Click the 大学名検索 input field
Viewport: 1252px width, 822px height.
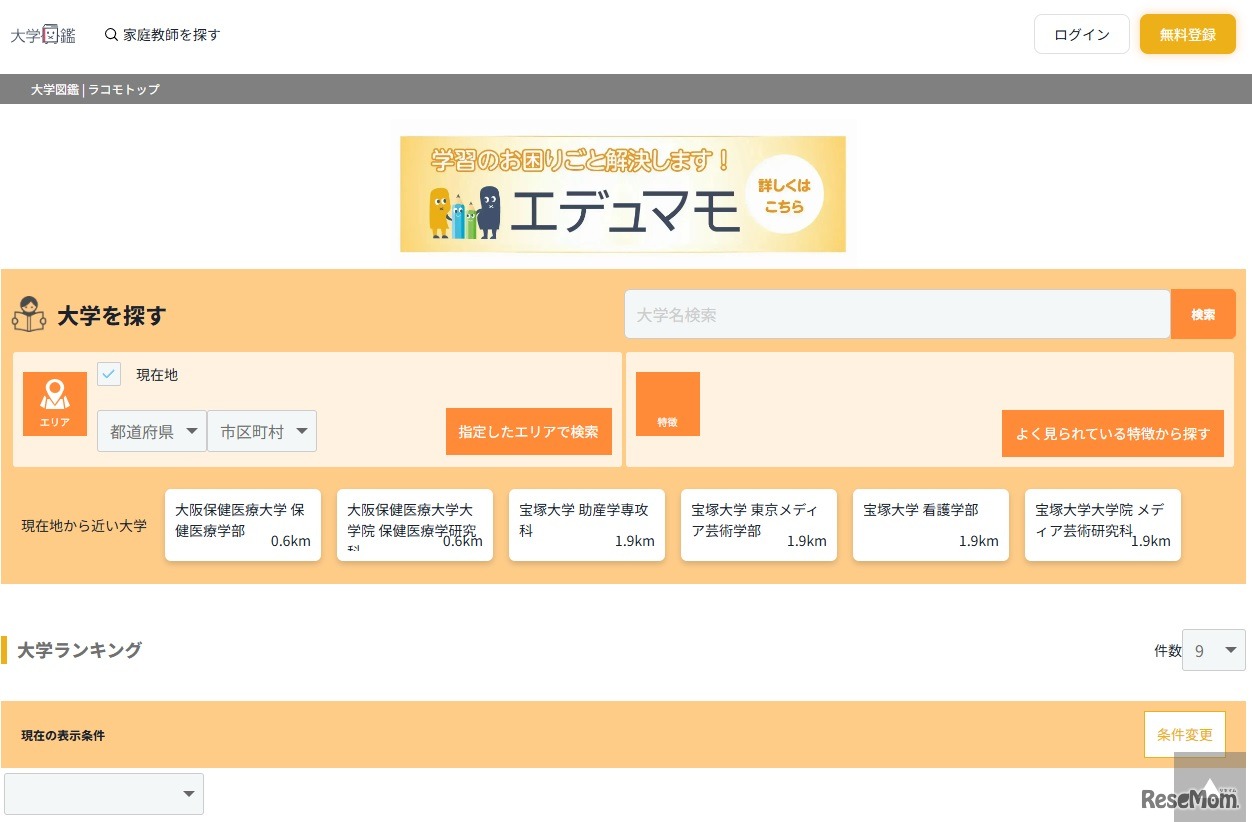[x=896, y=315]
